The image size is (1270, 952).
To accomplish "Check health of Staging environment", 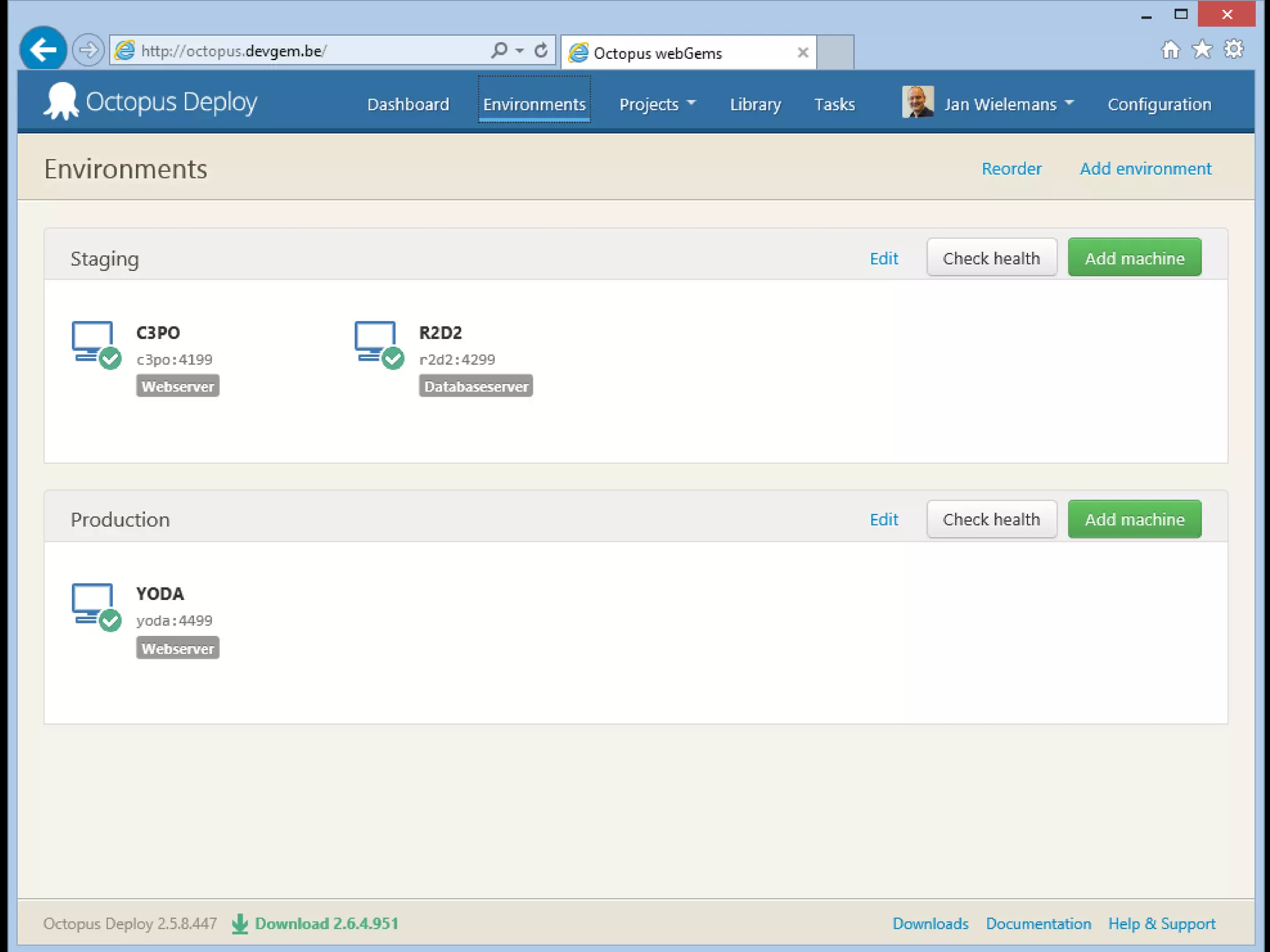I will 992,258.
